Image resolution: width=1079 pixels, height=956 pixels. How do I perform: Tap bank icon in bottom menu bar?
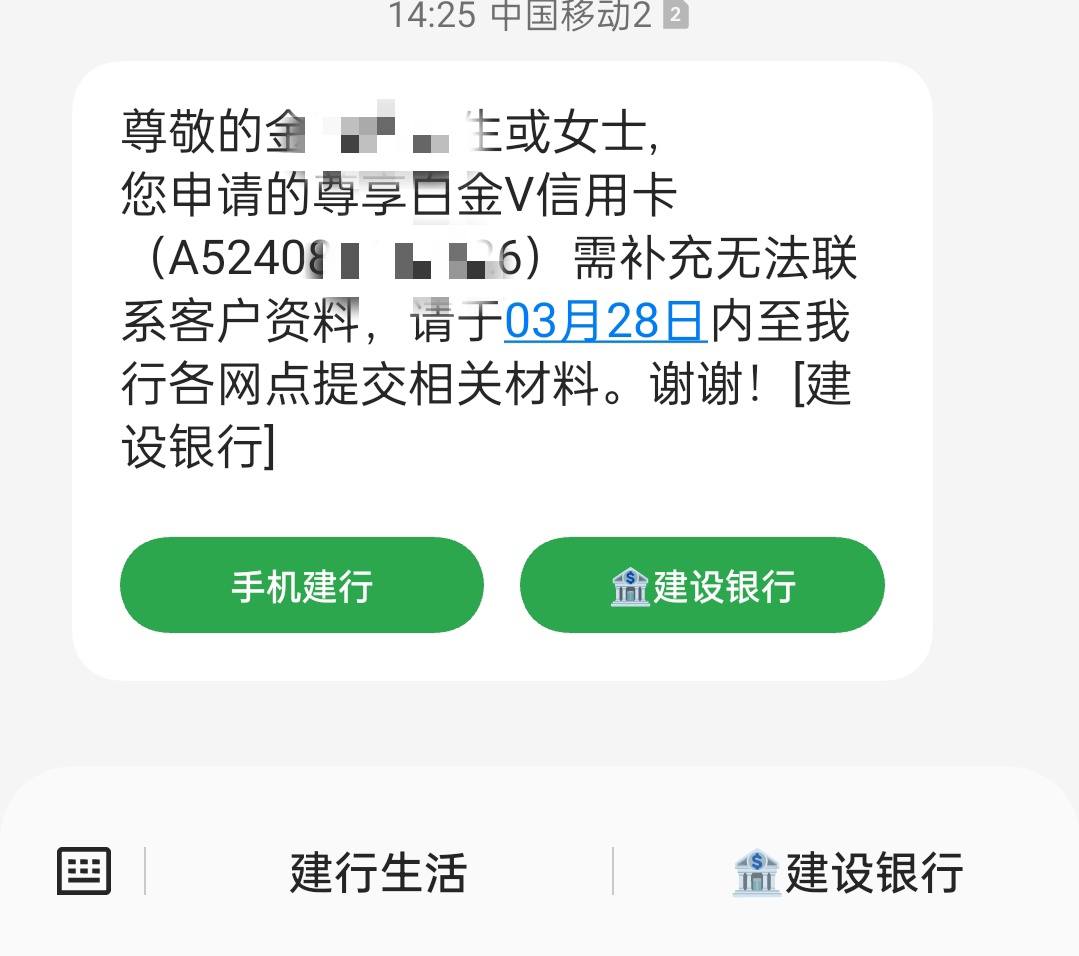(x=756, y=872)
